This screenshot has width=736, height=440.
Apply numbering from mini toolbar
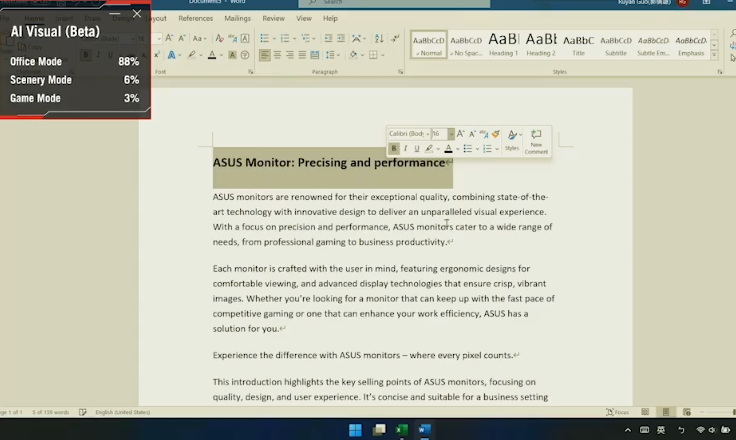tap(487, 148)
